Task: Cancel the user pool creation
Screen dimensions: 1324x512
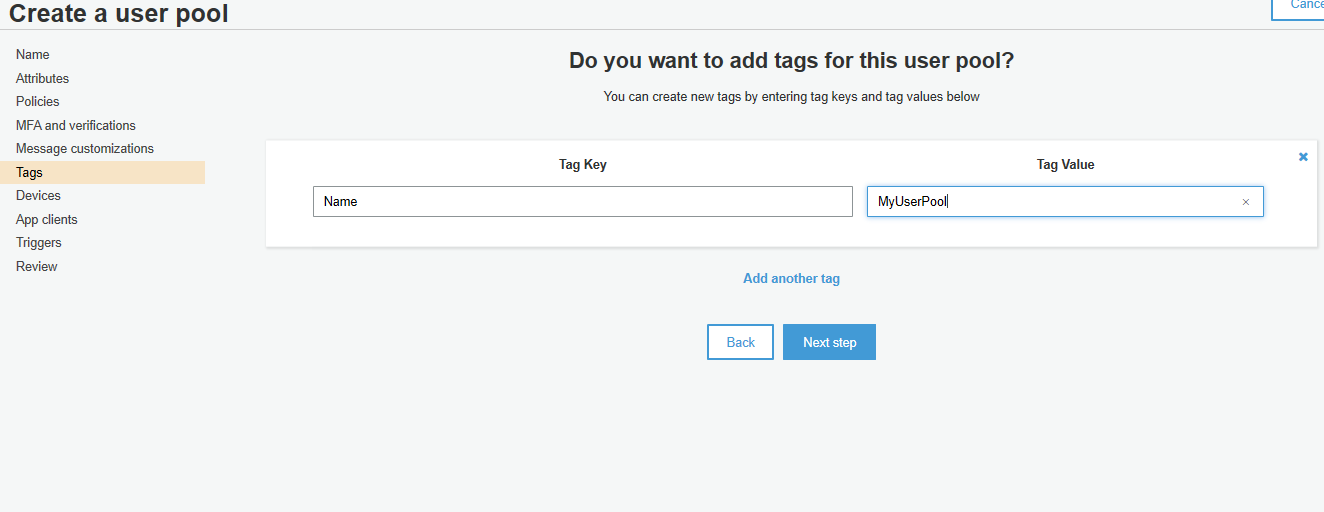Action: tap(1298, 5)
